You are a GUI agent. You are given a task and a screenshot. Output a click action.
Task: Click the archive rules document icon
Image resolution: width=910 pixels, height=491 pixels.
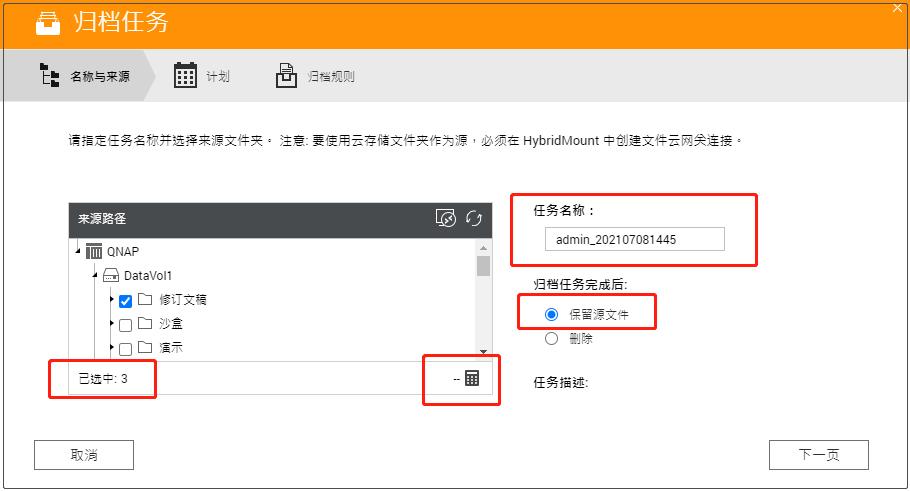[x=286, y=75]
